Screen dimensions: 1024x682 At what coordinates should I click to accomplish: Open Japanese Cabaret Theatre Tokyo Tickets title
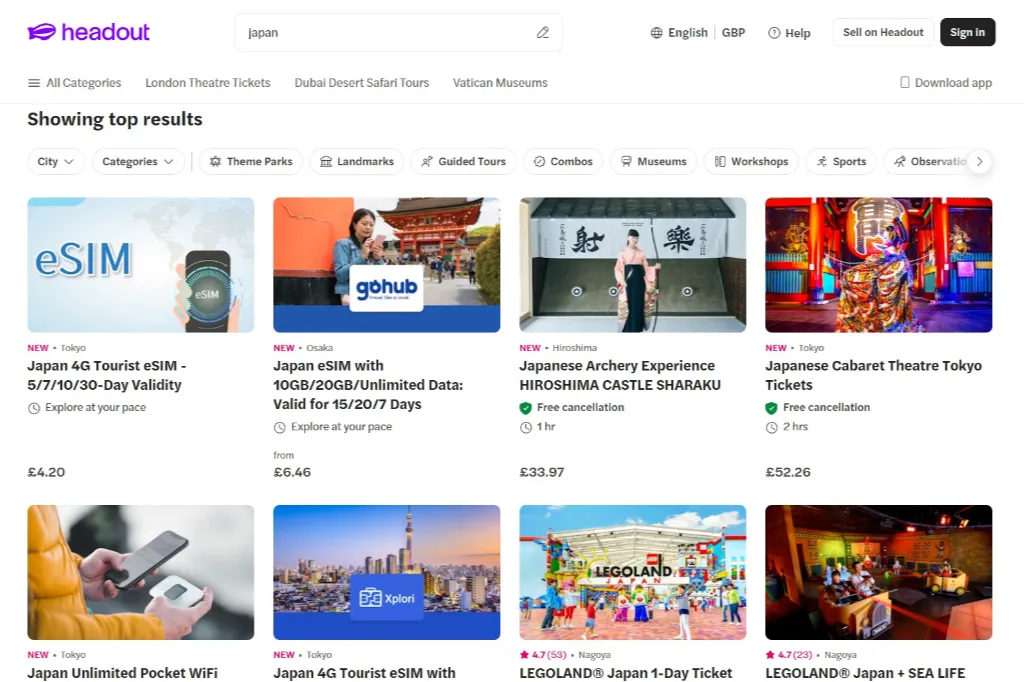[x=873, y=375]
